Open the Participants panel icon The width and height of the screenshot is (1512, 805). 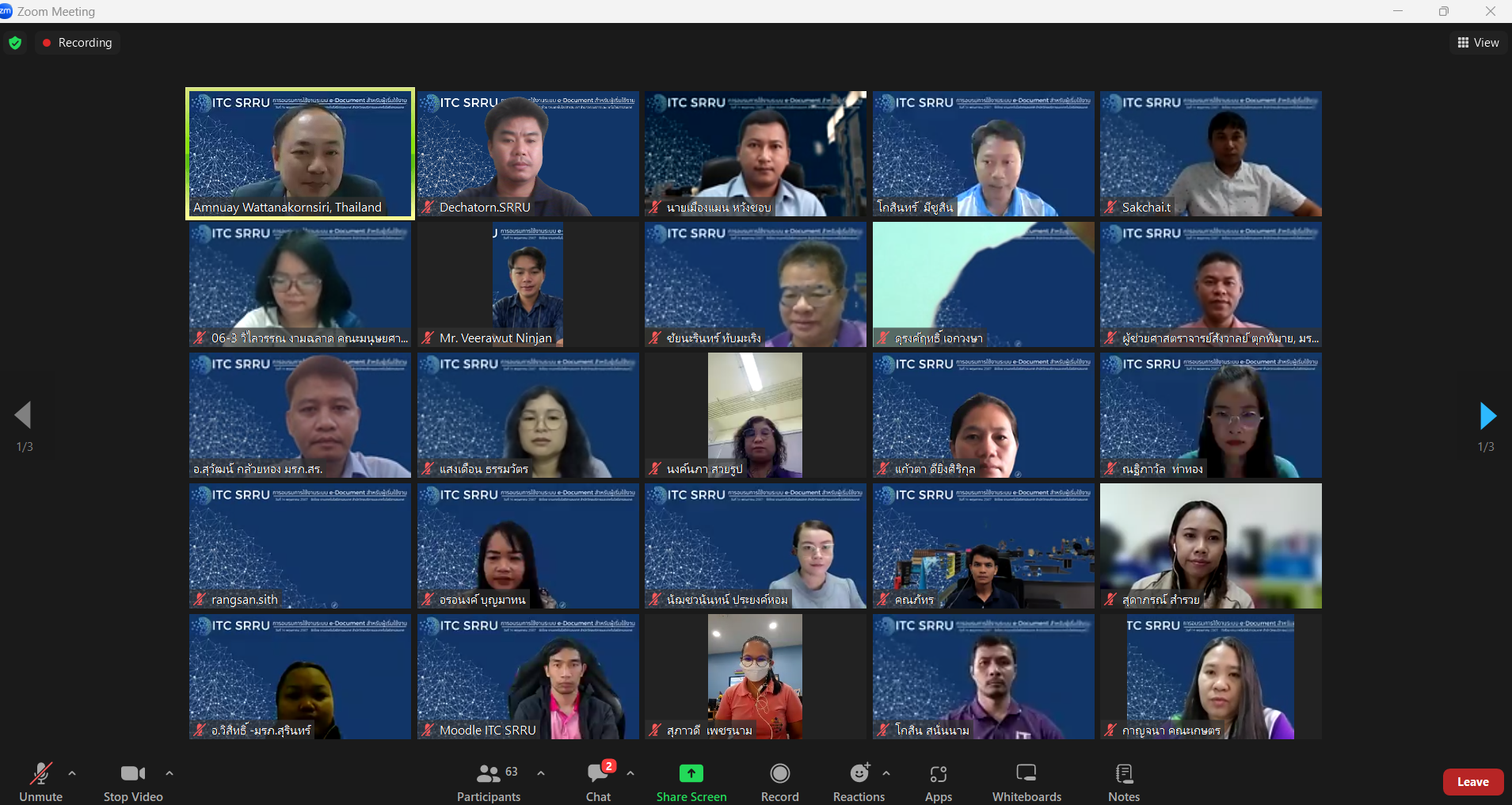489,773
